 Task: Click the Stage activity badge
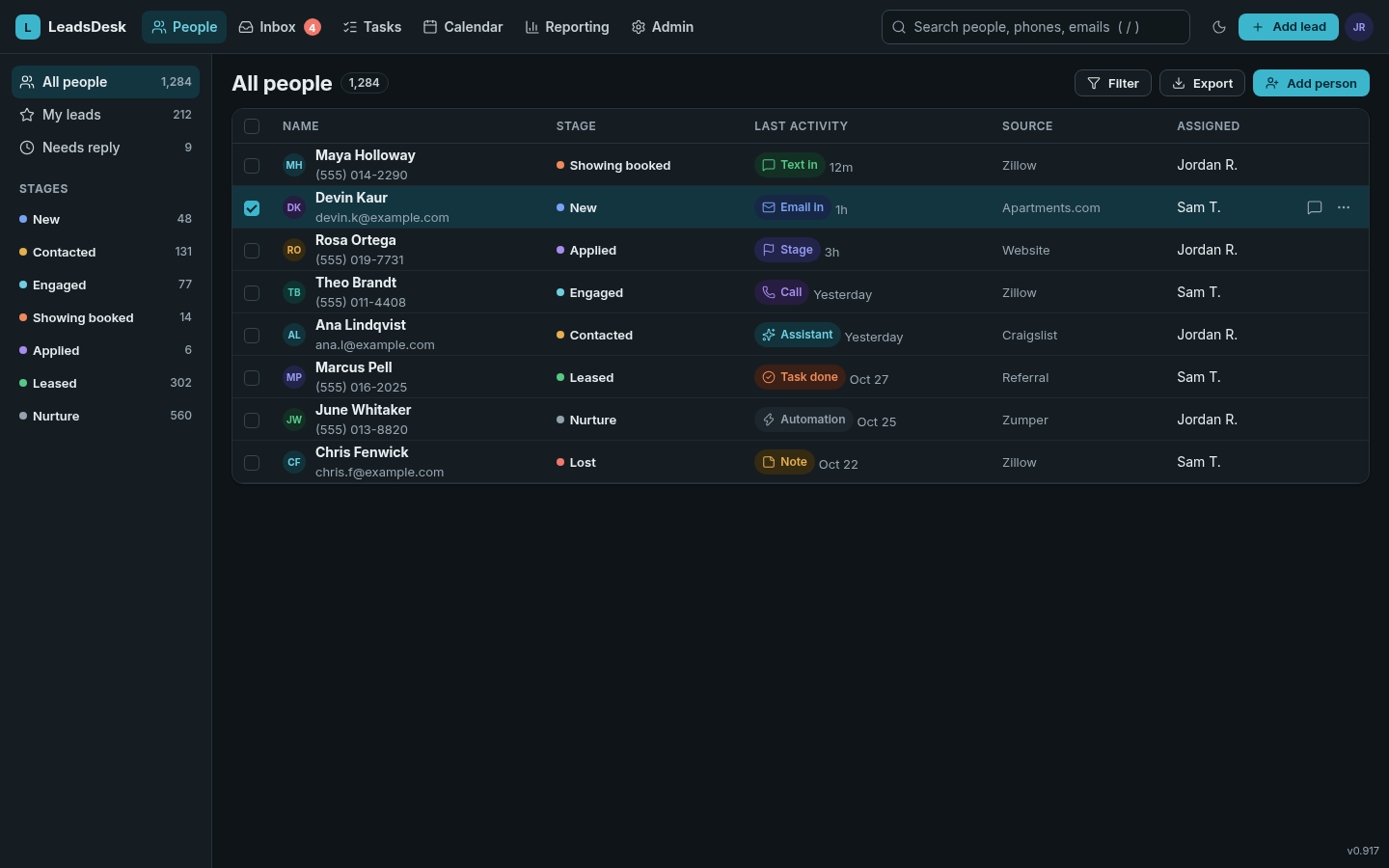tap(787, 250)
